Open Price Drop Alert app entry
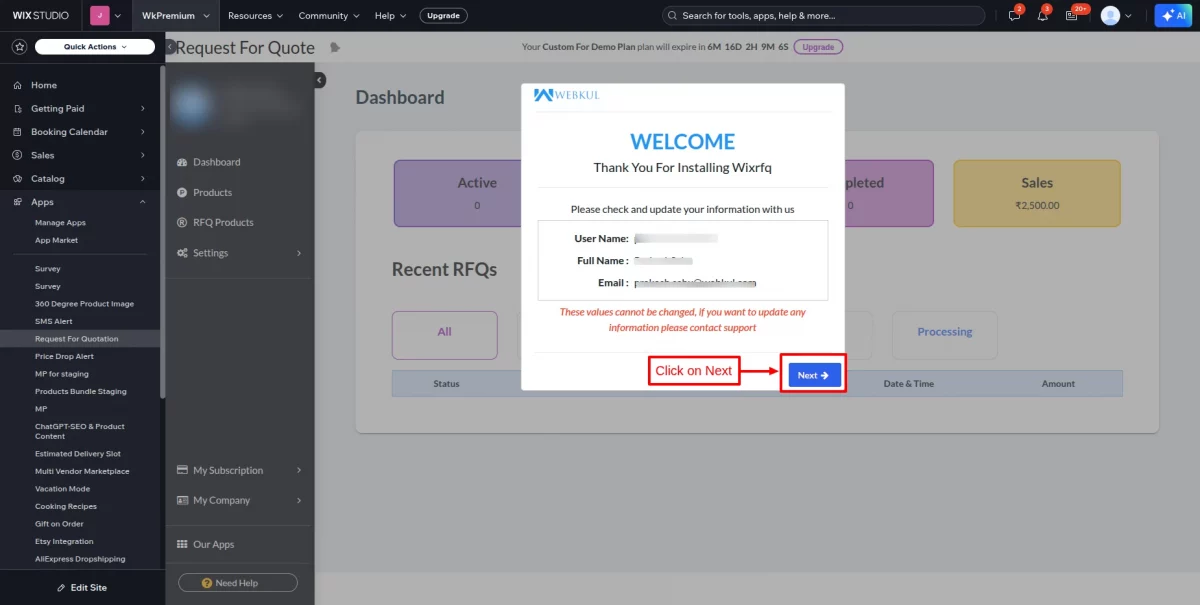This screenshot has width=1200, height=605. 64,356
